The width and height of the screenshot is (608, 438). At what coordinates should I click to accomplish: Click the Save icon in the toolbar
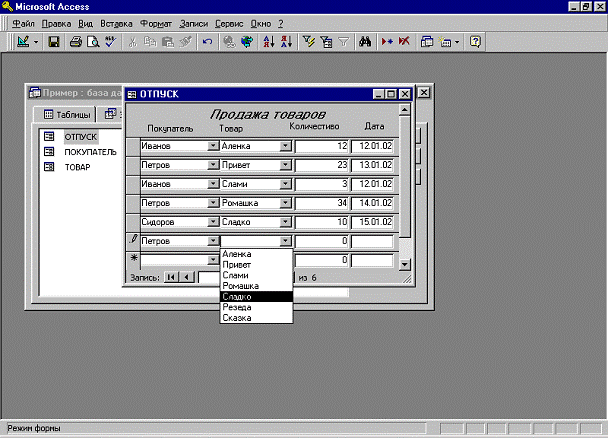coord(53,42)
